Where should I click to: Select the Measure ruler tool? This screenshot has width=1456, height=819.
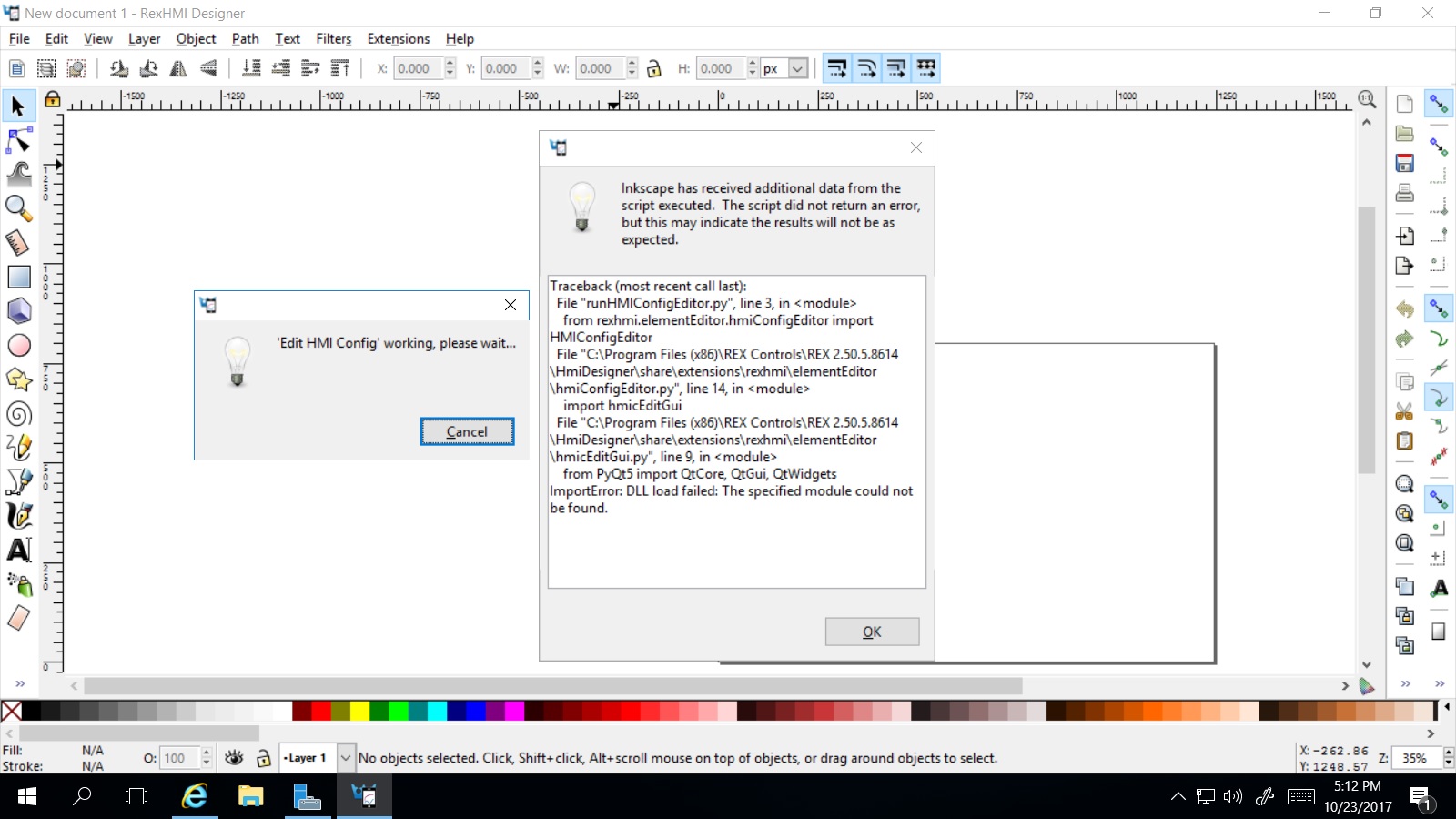click(x=18, y=242)
